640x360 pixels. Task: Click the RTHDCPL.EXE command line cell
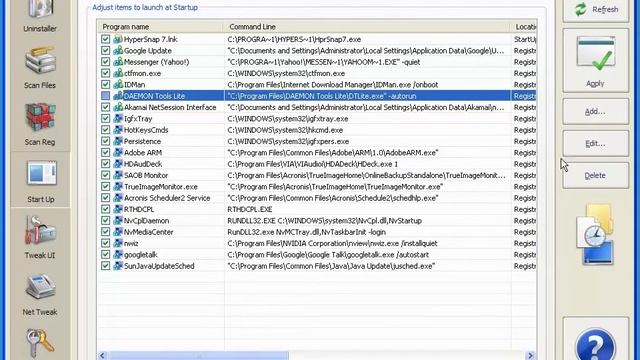(x=250, y=209)
